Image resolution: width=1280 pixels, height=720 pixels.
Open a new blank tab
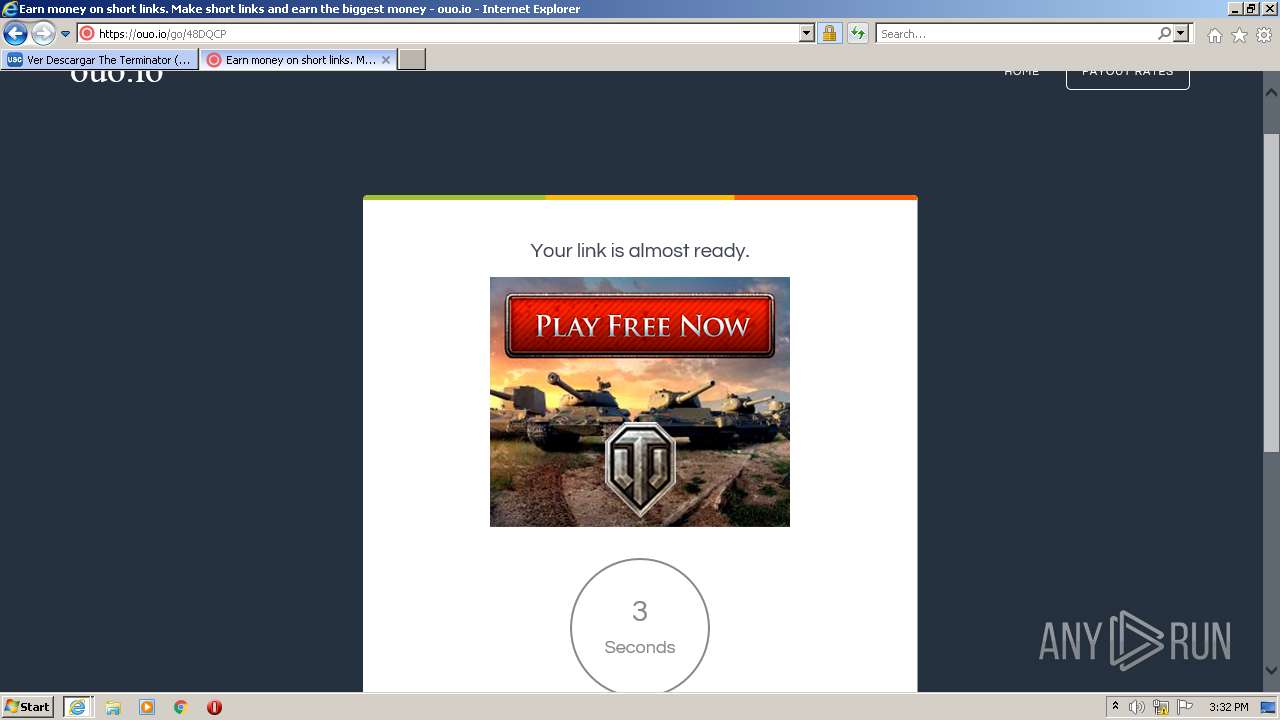[412, 60]
